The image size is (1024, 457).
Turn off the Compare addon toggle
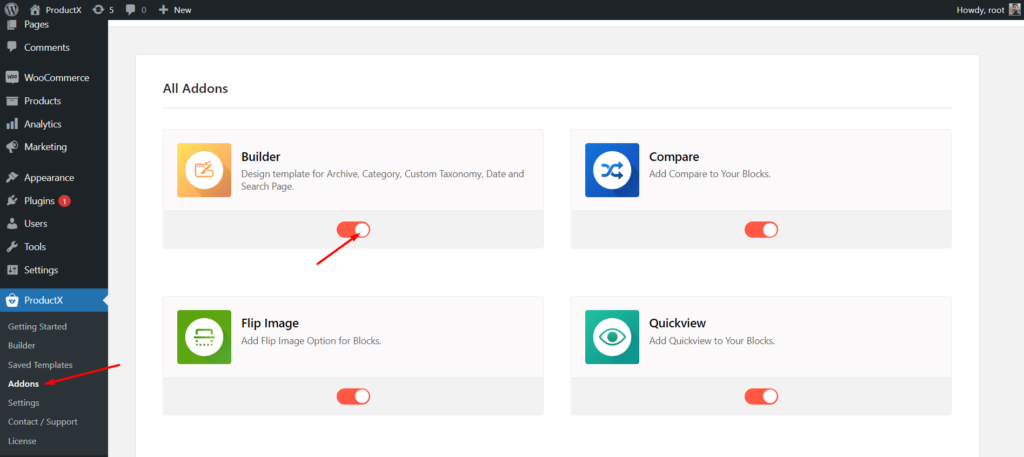click(761, 230)
